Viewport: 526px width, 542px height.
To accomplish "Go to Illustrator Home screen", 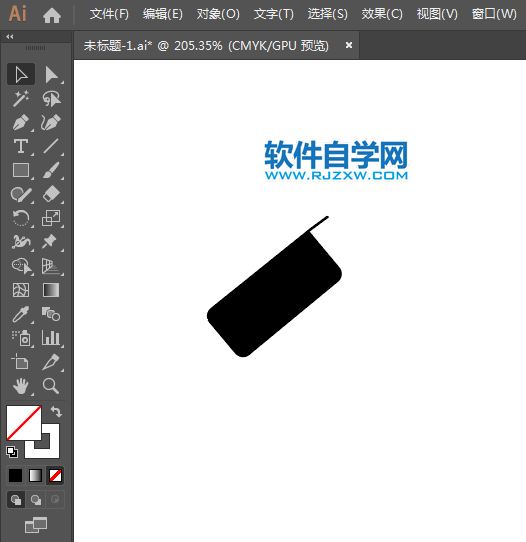I will (x=52, y=15).
